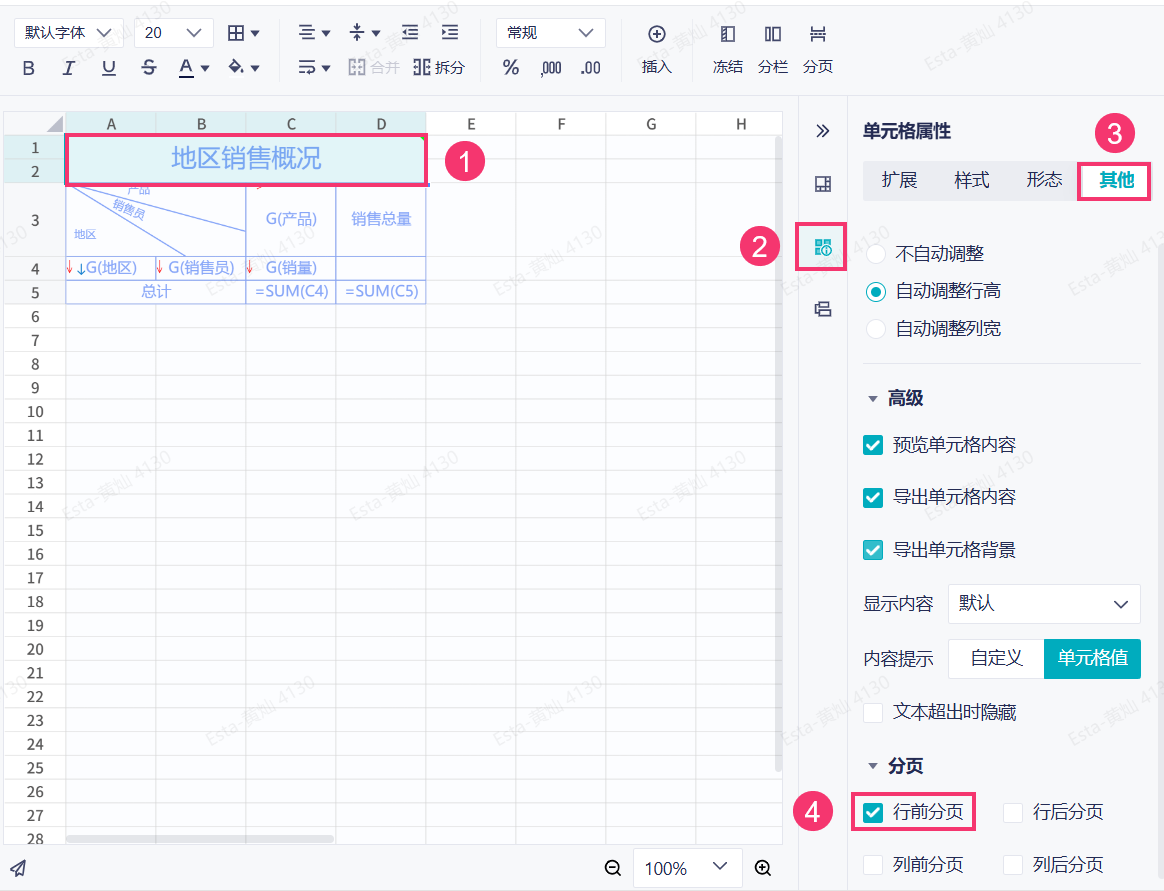Apply thousands separator format
Image resolution: width=1164 pixels, height=891 pixels.
[x=551, y=68]
